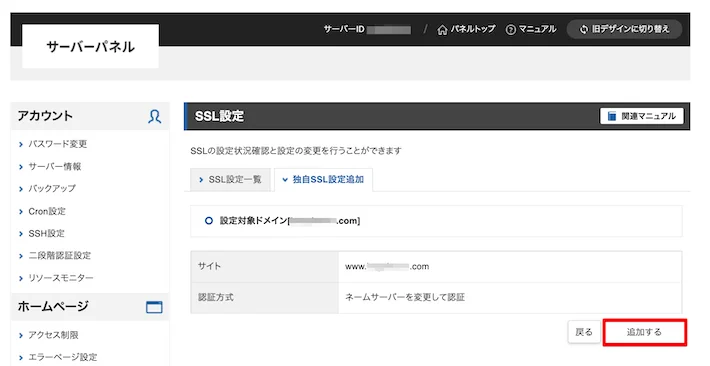Viewport: 710px width, 366px height.
Task: Select the 独自SSL設定追加 tab
Action: coord(323,180)
